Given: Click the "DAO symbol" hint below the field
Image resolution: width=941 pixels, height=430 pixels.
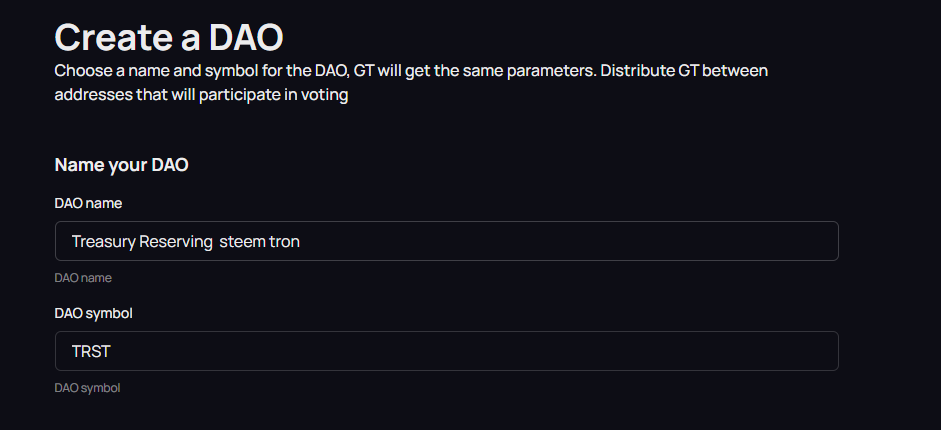Looking at the screenshot, I should pyautogui.click(x=87, y=387).
